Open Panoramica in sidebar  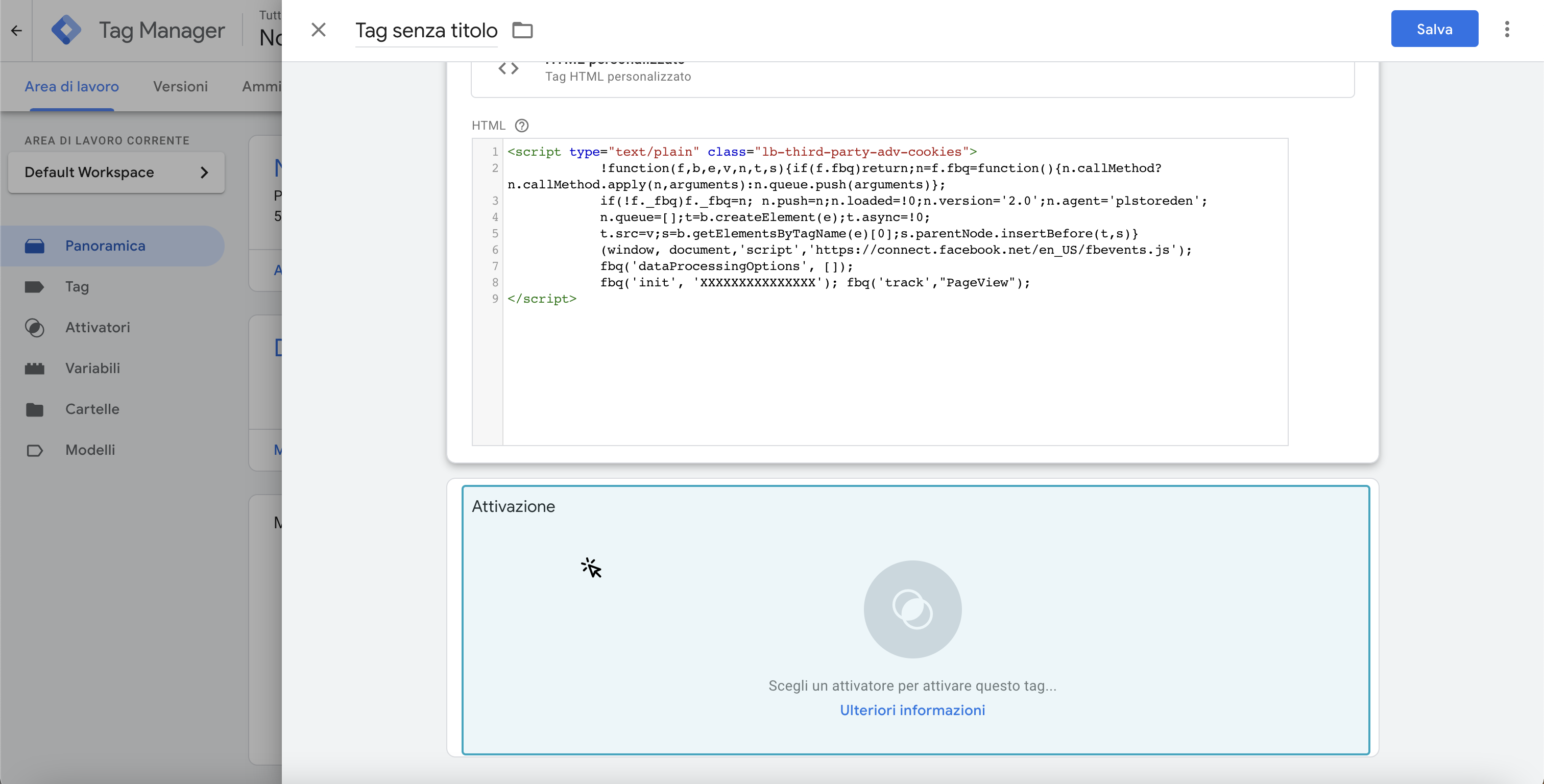pyautogui.click(x=112, y=246)
